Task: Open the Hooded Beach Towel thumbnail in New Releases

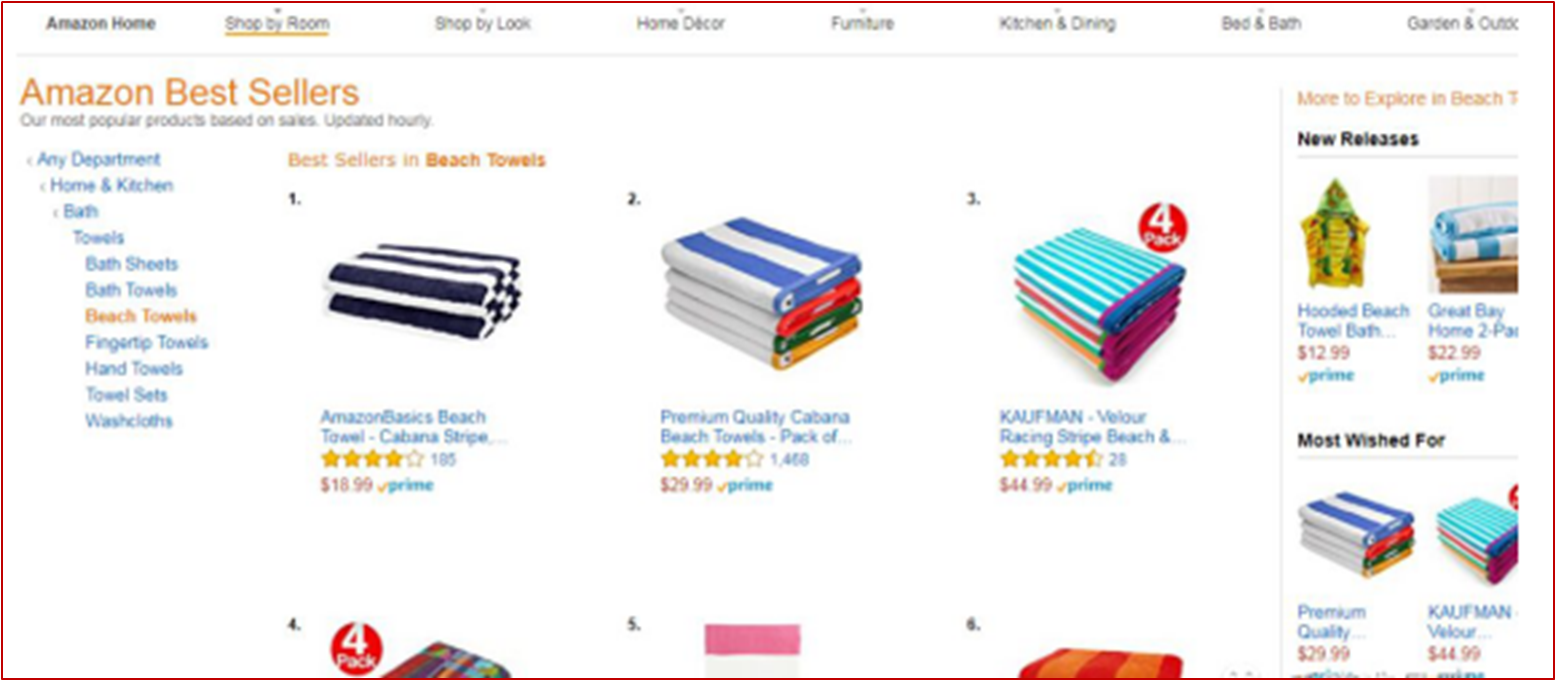Action: click(x=1334, y=235)
